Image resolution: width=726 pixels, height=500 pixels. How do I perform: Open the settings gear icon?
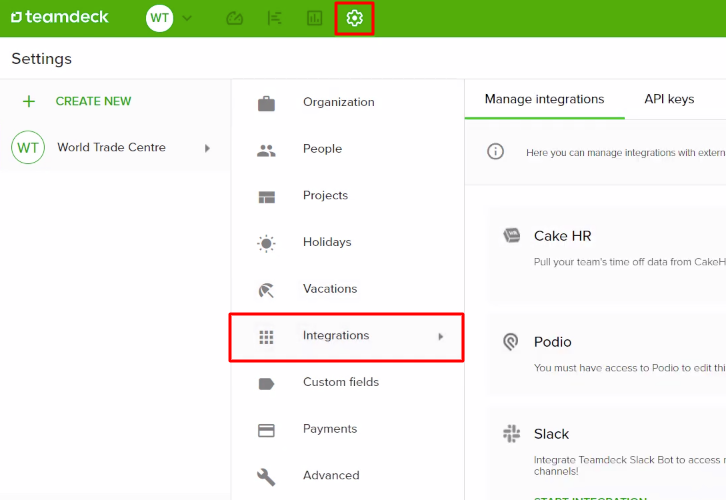coord(355,19)
